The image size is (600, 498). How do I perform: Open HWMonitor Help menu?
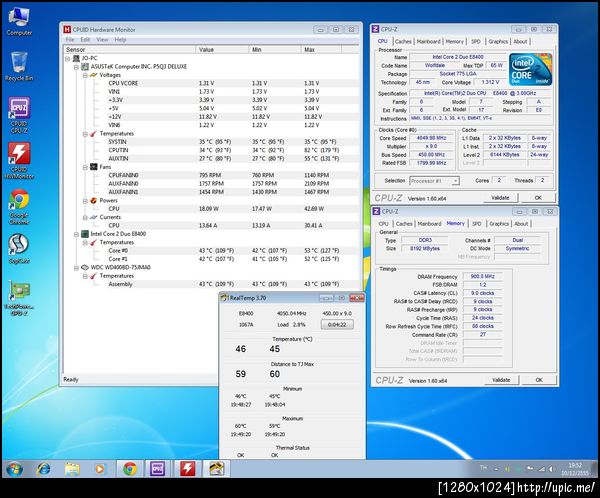120,39
